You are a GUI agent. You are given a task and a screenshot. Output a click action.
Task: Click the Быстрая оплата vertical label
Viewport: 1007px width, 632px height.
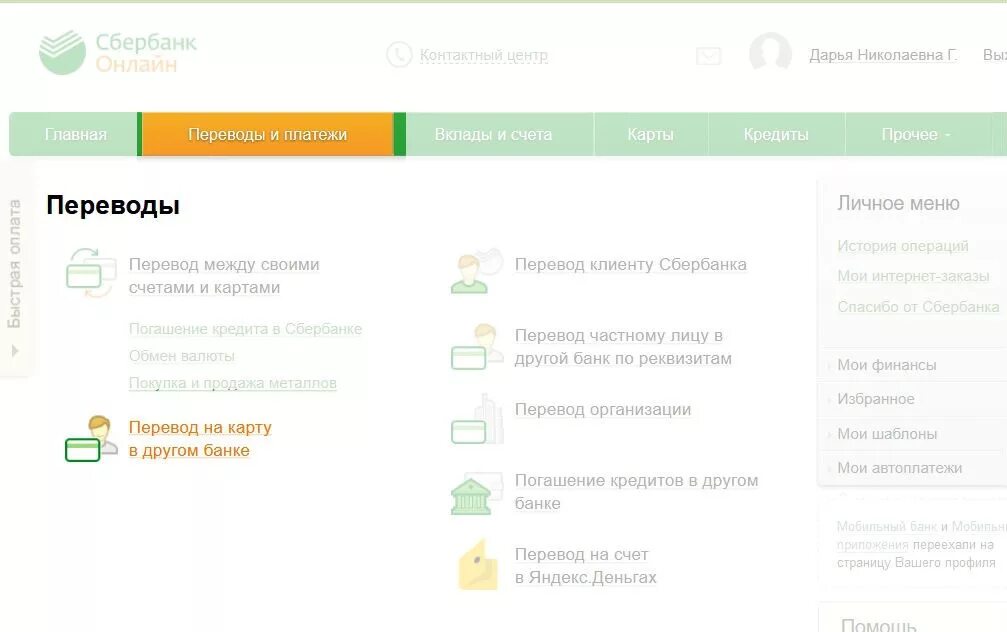[14, 264]
